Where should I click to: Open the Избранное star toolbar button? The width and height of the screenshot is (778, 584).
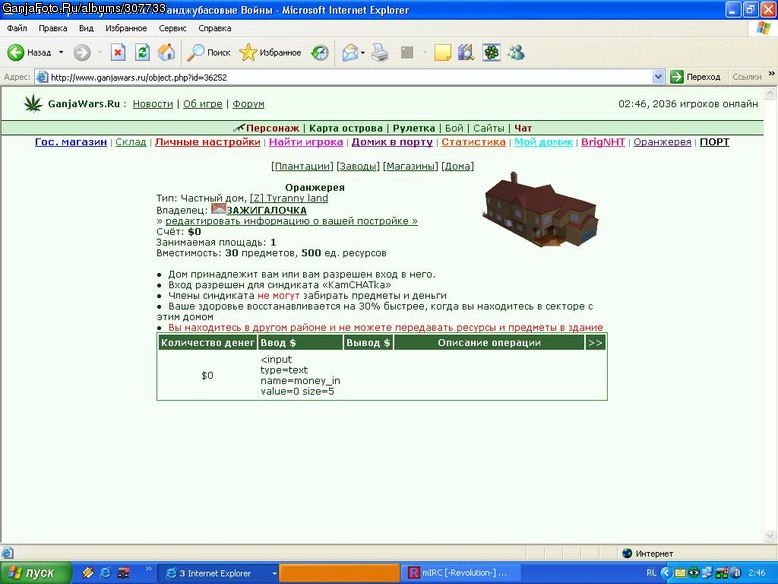pos(270,53)
